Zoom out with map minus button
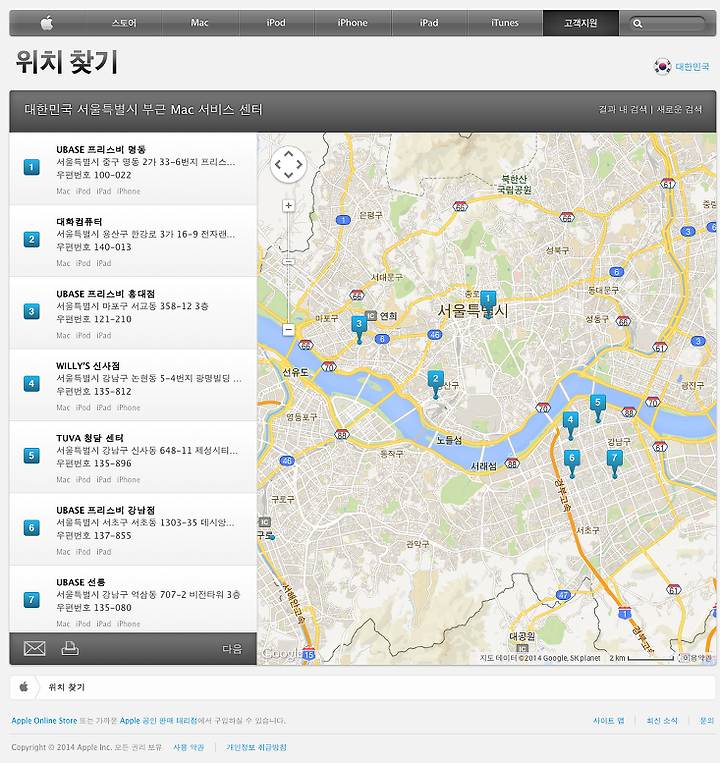The width and height of the screenshot is (720, 763). 288,329
